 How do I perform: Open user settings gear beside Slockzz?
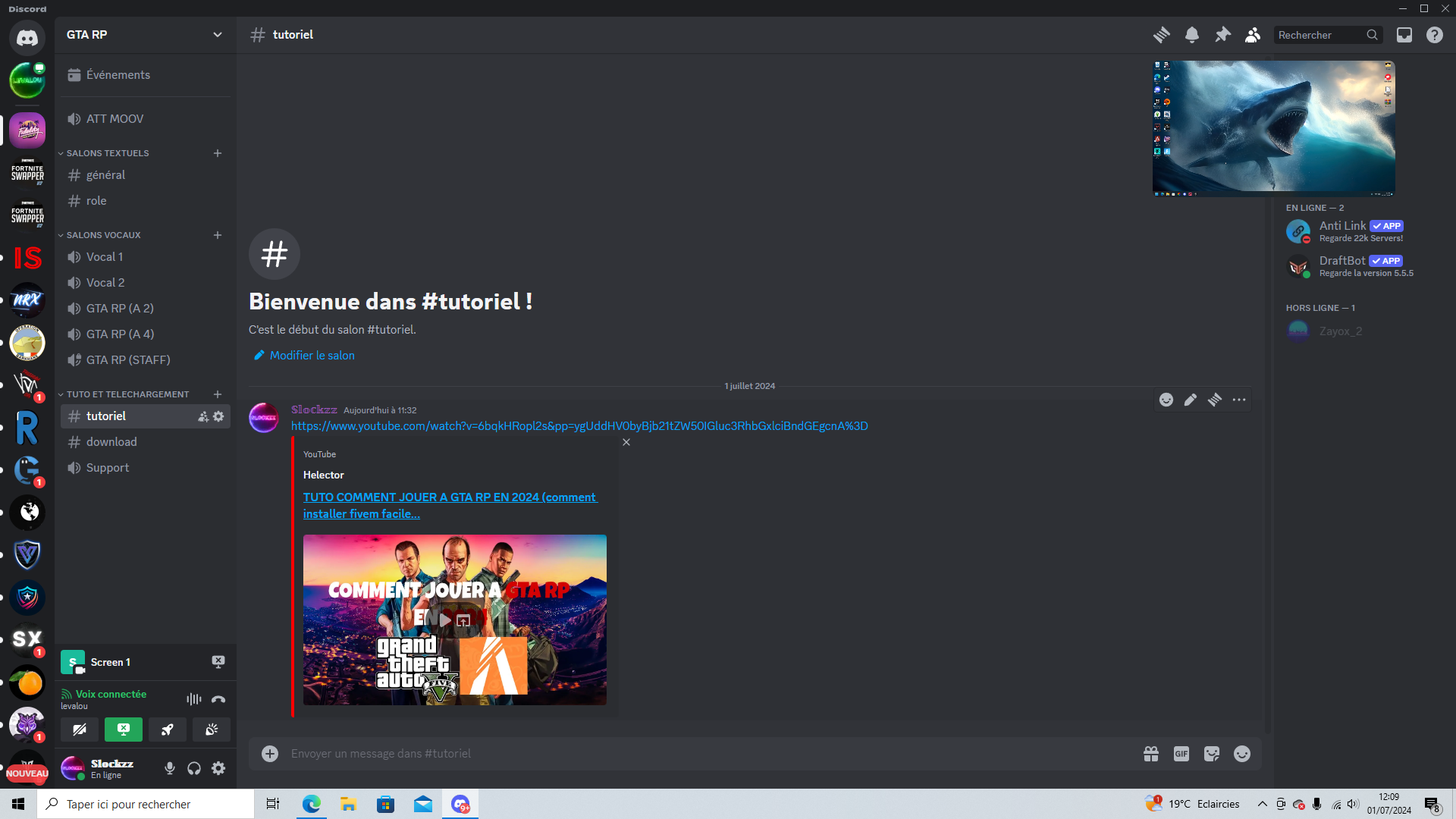[x=218, y=768]
